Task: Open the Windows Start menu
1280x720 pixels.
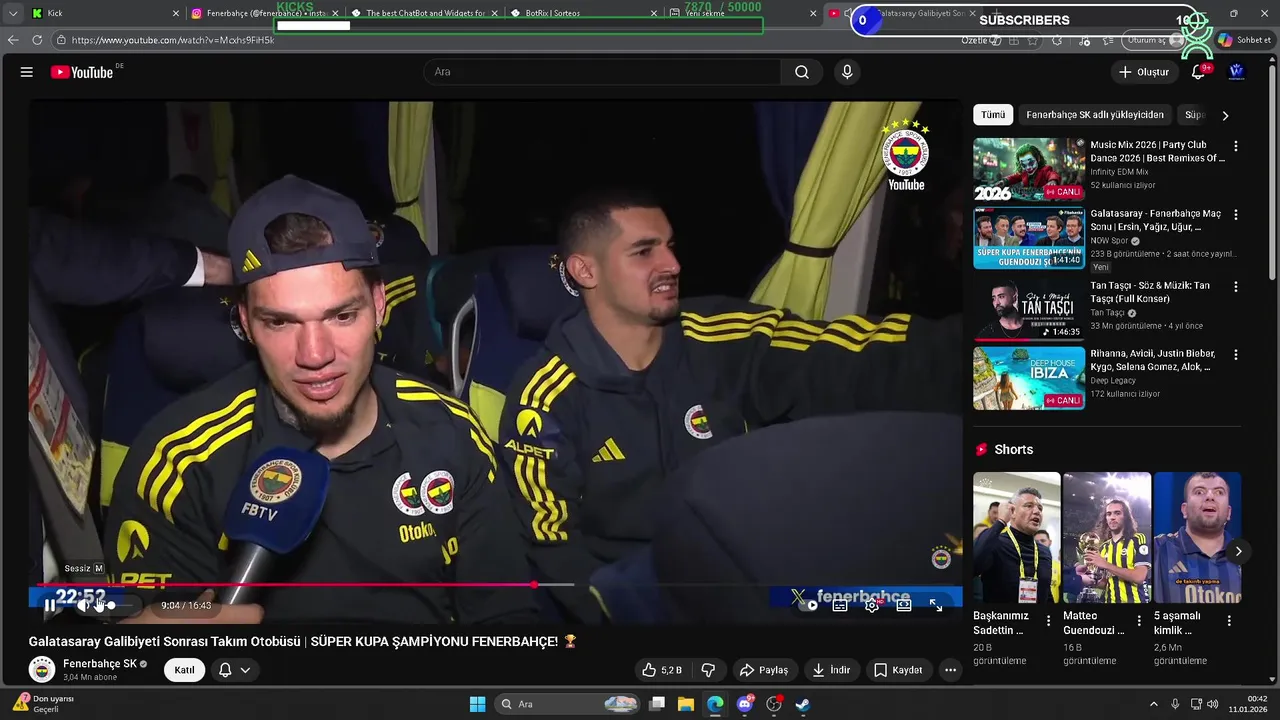Action: 478,704
